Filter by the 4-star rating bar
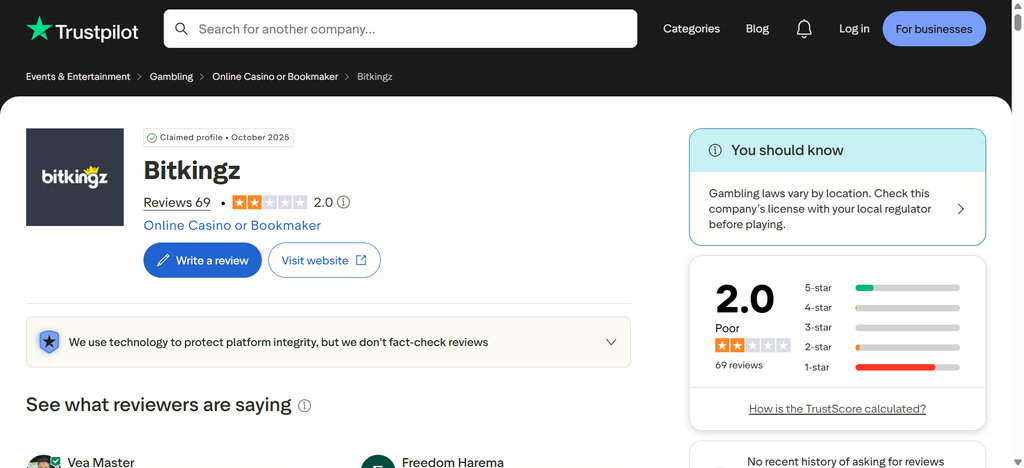Screen dimensions: 1024x468 pyautogui.click(x=882, y=307)
